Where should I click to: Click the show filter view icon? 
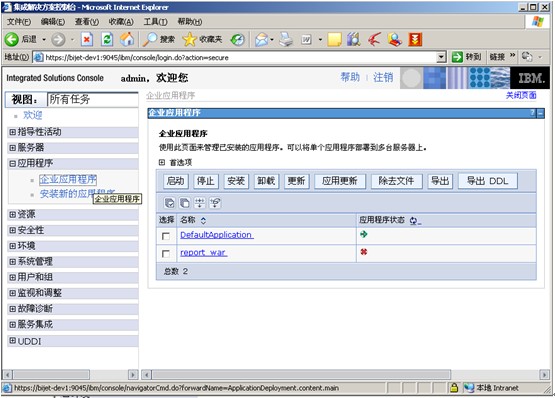(200, 203)
